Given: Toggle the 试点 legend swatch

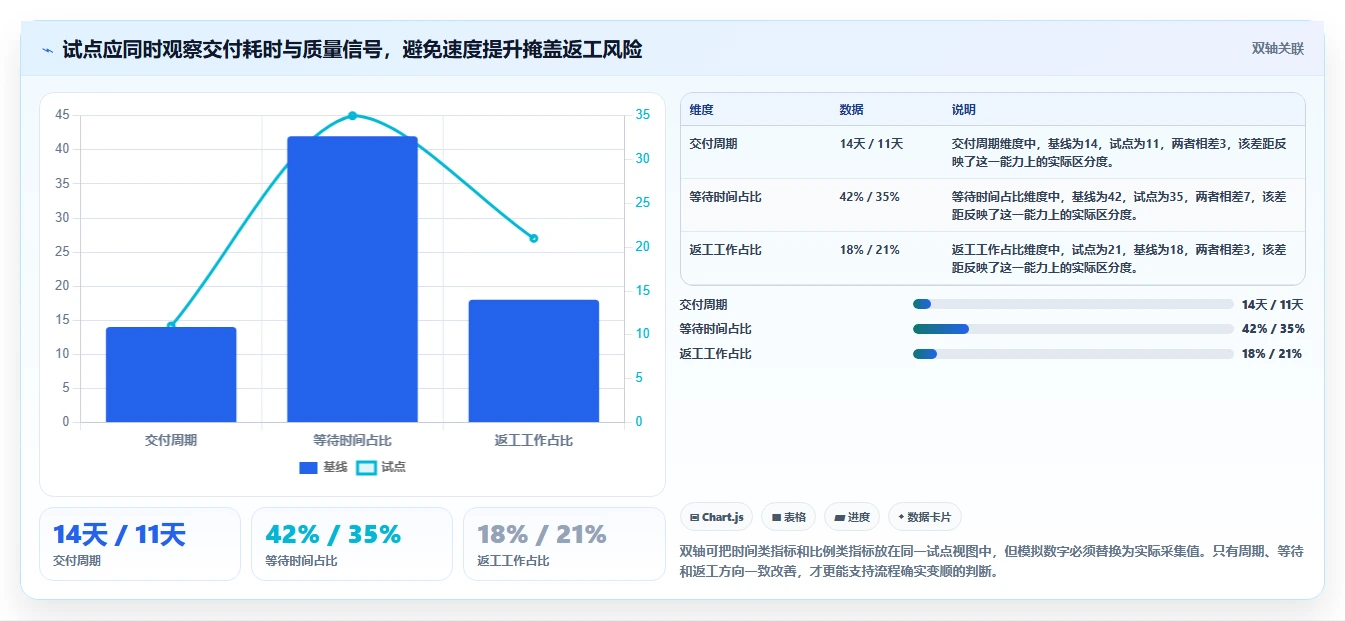Looking at the screenshot, I should 367,467.
